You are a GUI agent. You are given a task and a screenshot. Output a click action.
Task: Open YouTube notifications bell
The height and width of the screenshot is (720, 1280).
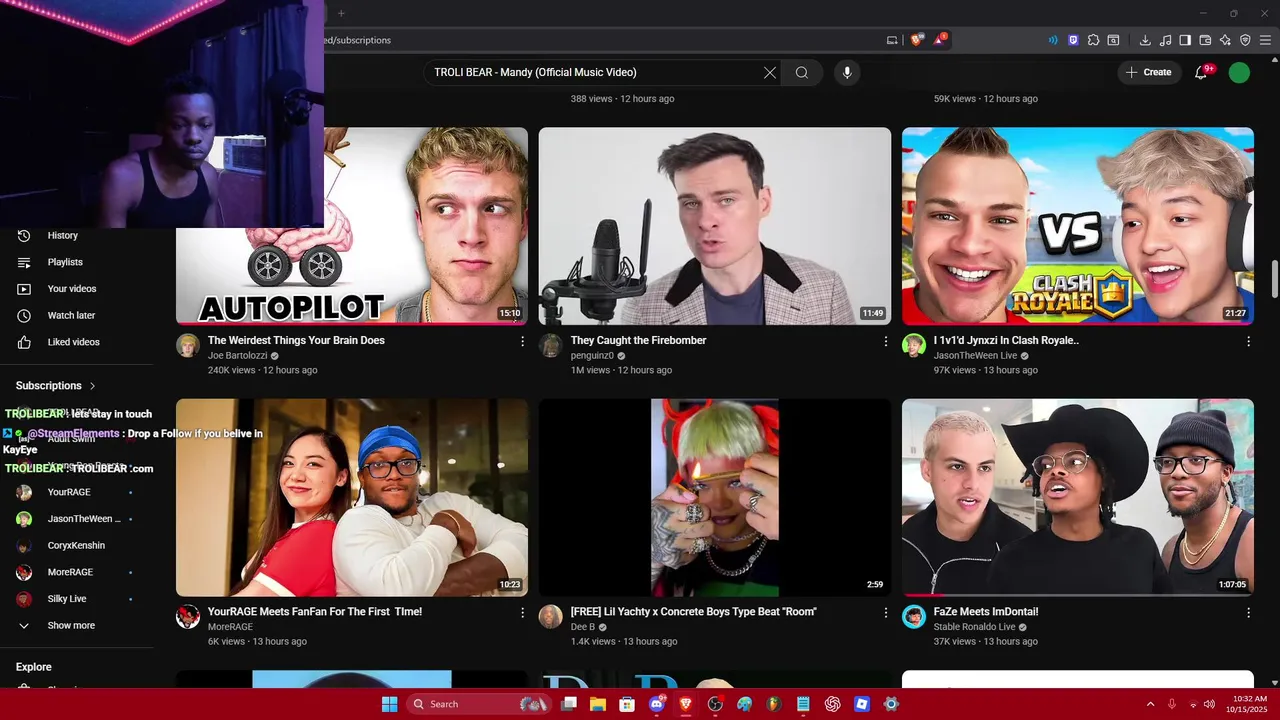tap(1201, 72)
